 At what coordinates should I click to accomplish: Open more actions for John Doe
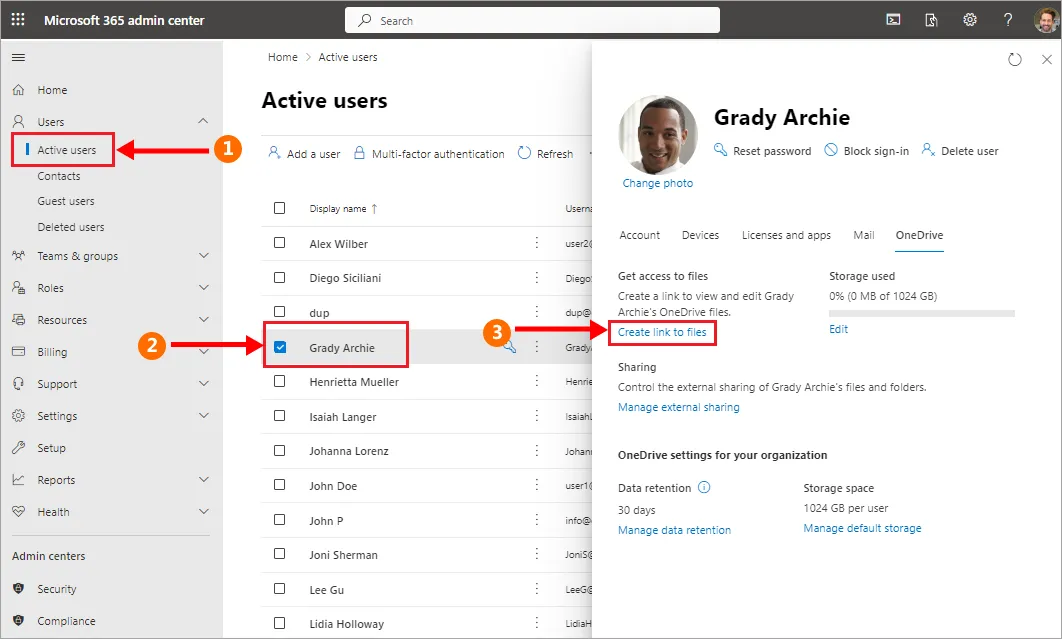[536, 485]
